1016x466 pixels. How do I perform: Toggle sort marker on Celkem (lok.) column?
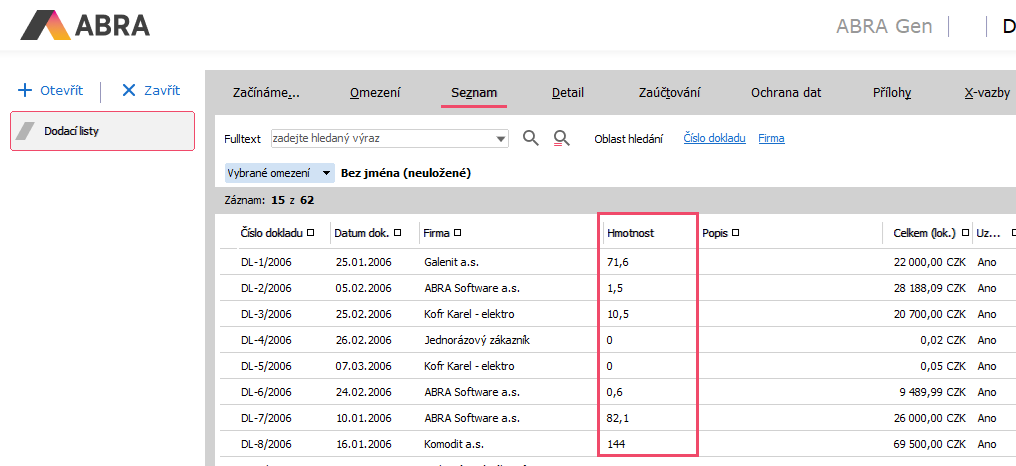[965, 233]
